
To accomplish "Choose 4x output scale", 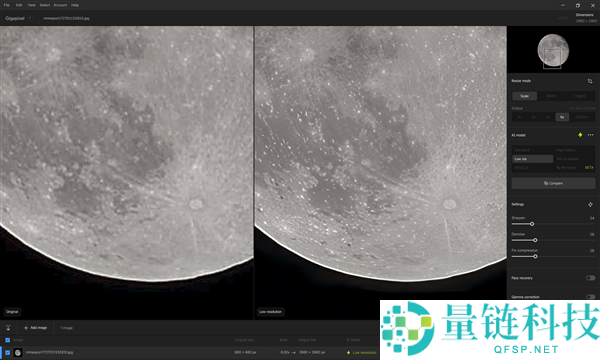I will pyautogui.click(x=548, y=117).
